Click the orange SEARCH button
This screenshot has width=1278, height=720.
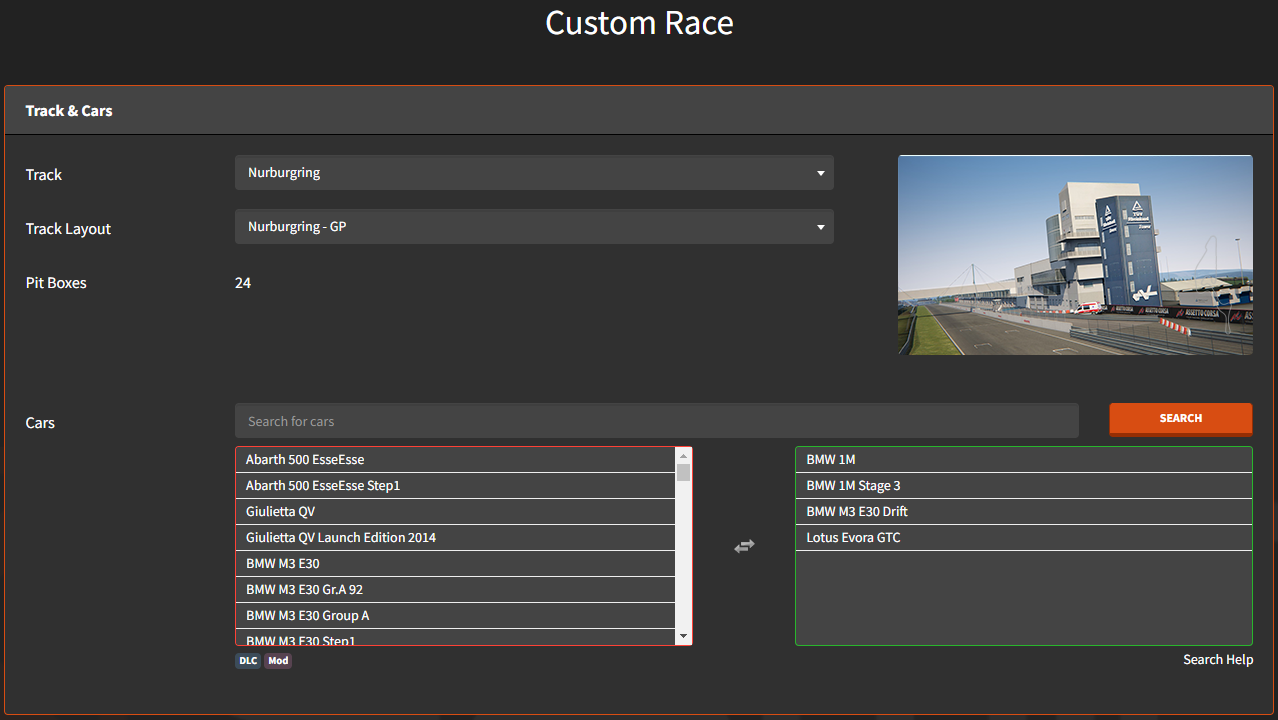point(1180,419)
